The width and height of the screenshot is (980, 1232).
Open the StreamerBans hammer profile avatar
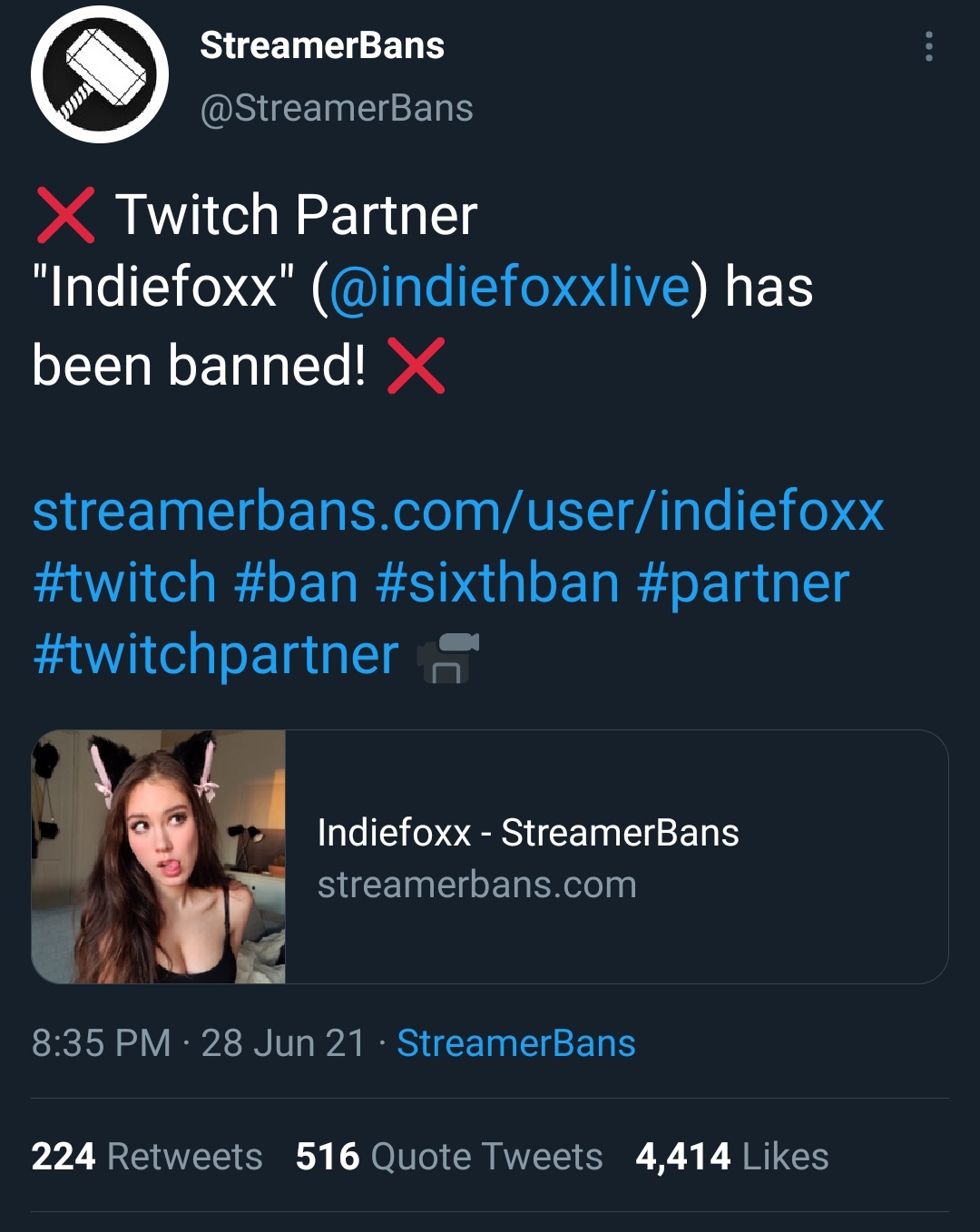pyautogui.click(x=100, y=74)
